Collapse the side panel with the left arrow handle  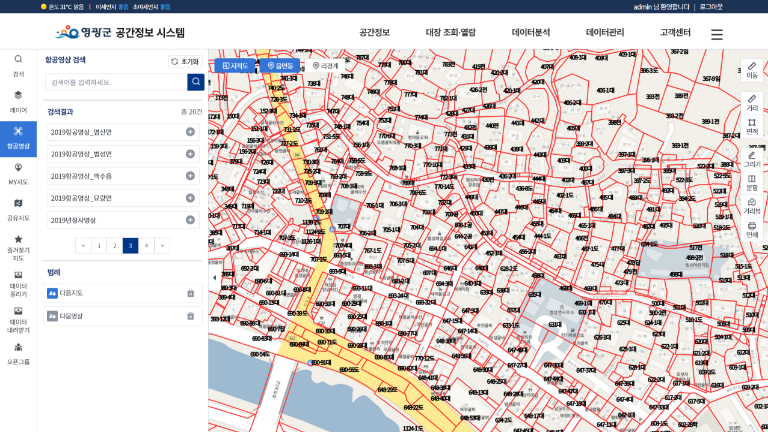tap(214, 277)
